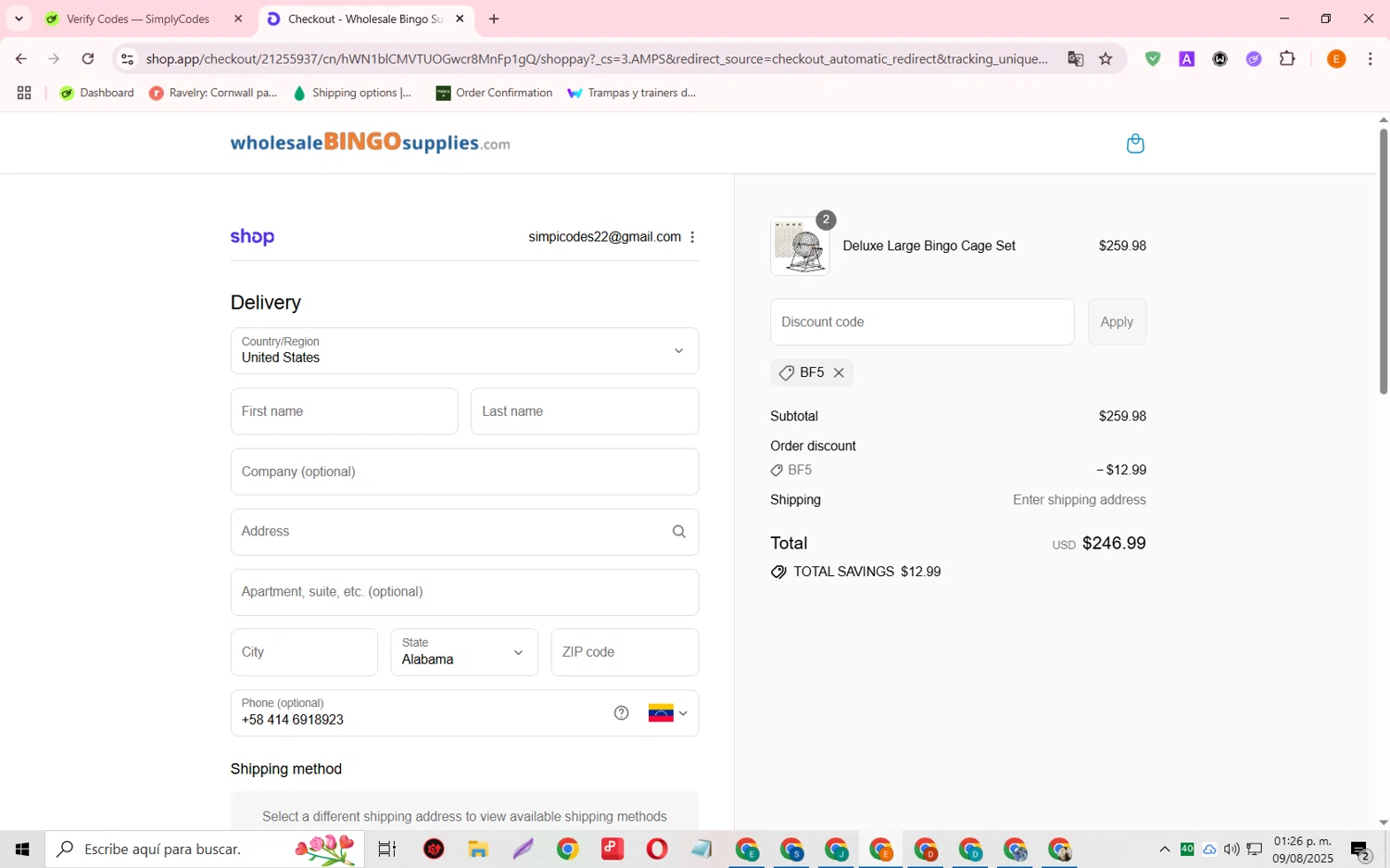
Task: Open the Shipping options bookmark
Action: (x=352, y=93)
